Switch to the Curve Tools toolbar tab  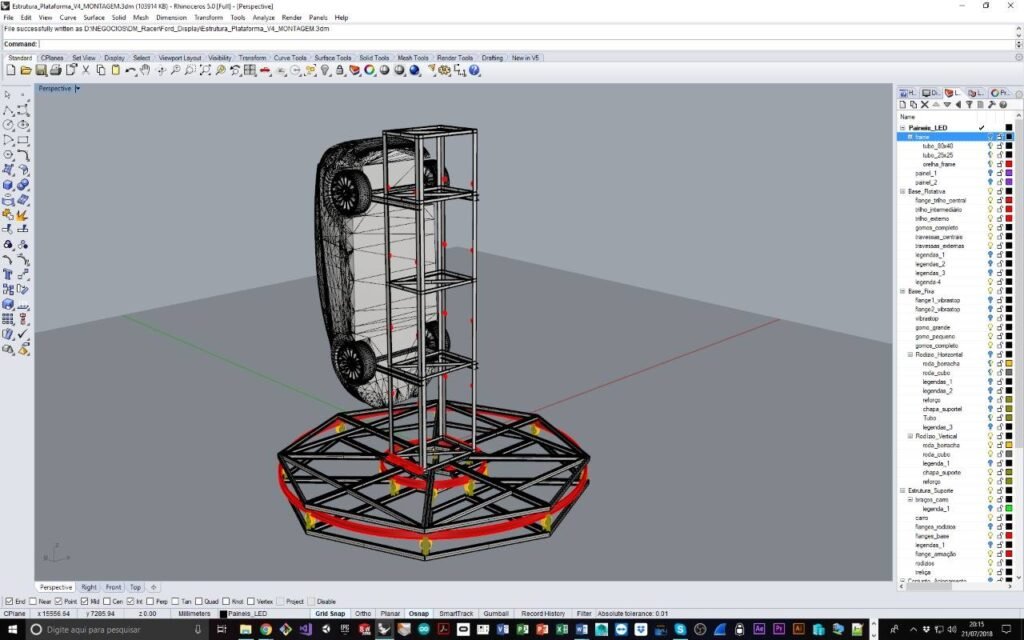click(x=290, y=58)
